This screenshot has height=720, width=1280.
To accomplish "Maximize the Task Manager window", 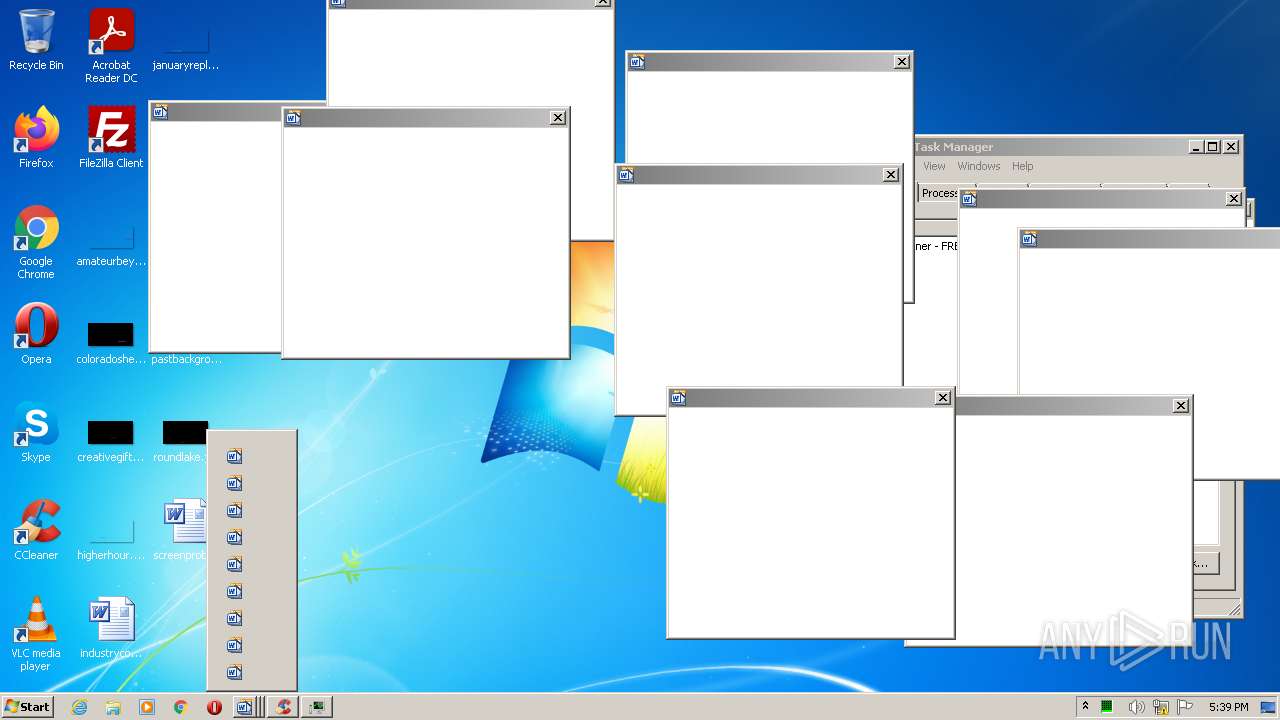I will (x=1213, y=147).
